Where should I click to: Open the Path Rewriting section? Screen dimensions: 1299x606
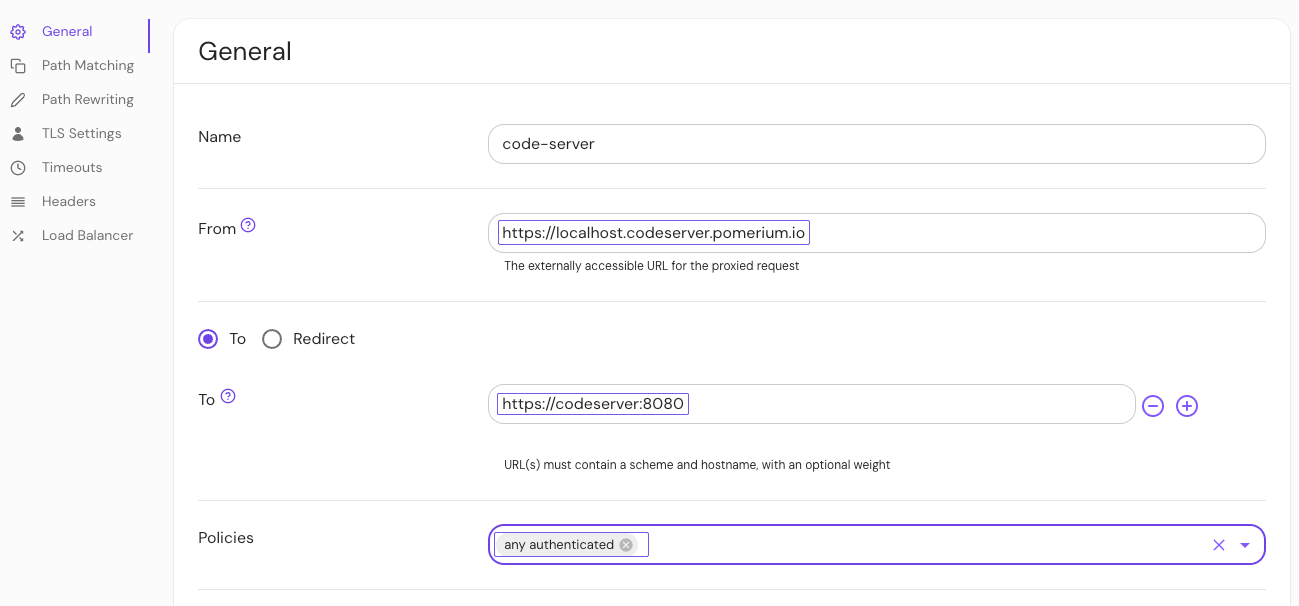coord(75,100)
